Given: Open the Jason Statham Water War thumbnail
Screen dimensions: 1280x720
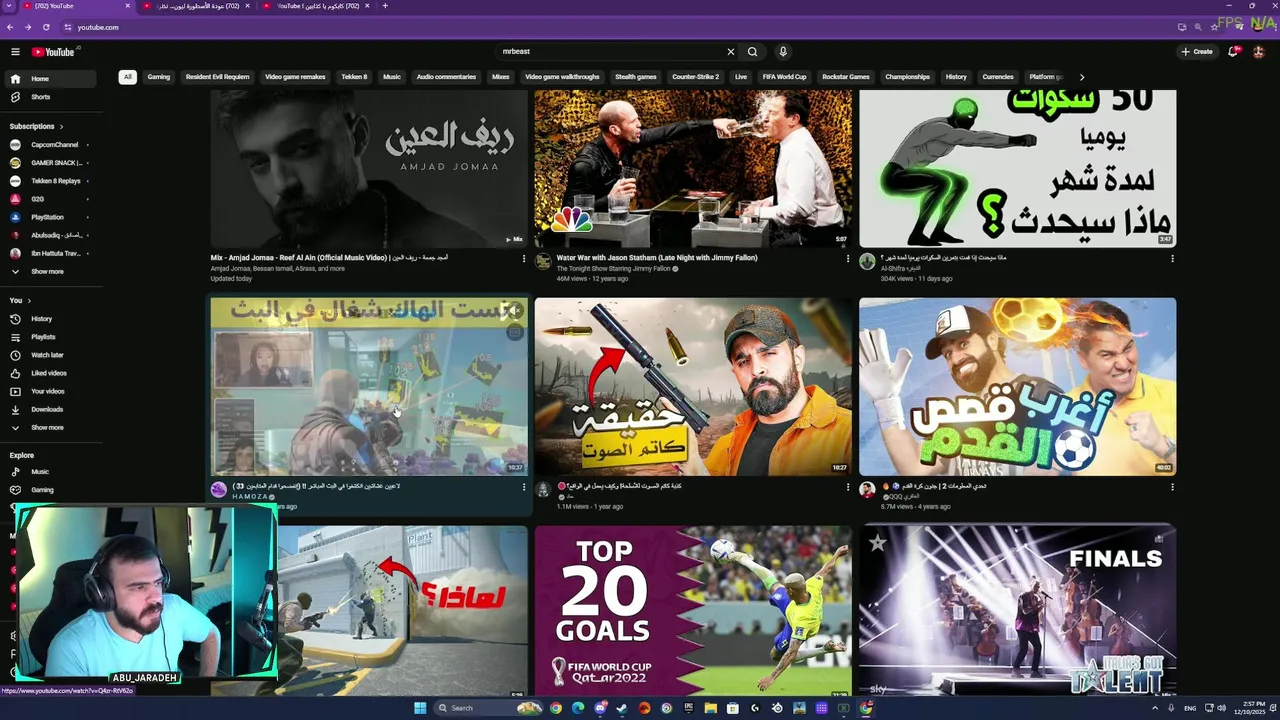Looking at the screenshot, I should click(693, 169).
